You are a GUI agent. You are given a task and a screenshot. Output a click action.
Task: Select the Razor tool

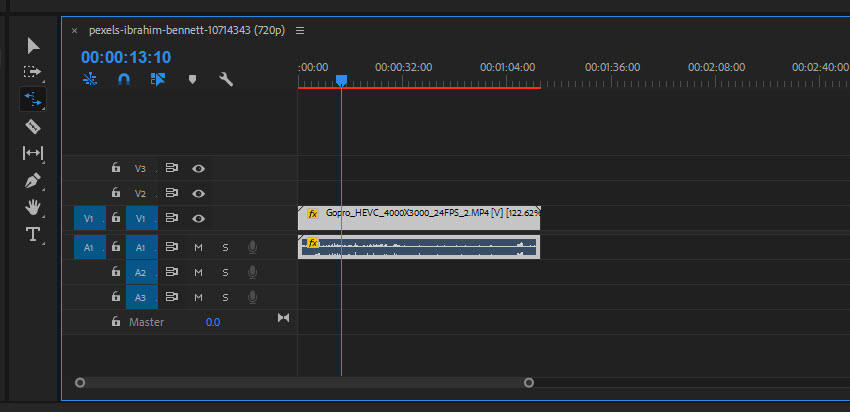point(33,127)
